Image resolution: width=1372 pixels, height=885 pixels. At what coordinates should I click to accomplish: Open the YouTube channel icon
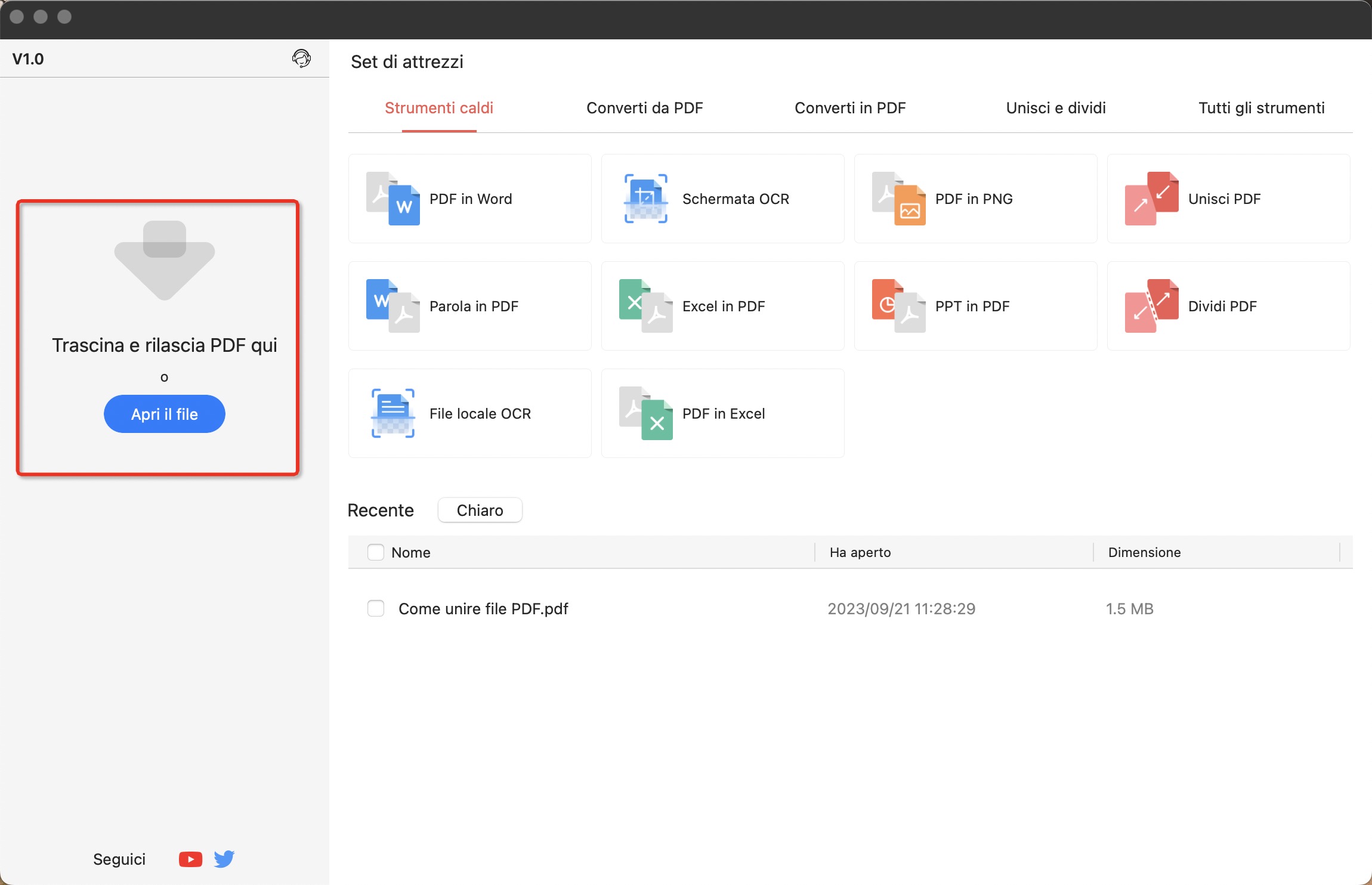[x=190, y=859]
